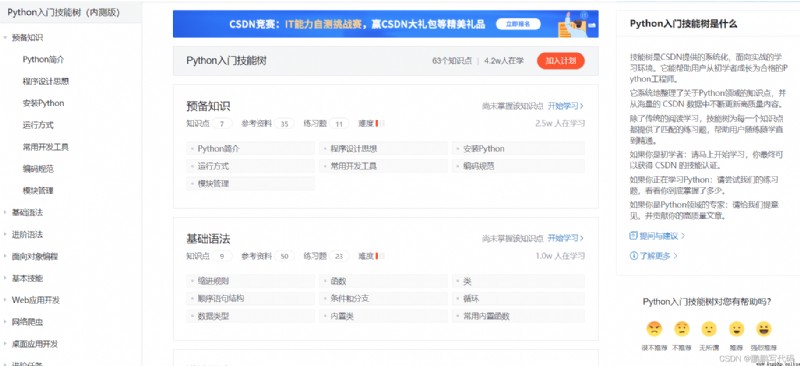Image resolution: width=800 pixels, height=366 pixels.
Task: Collapse the 预备知识 section in the sidebar
Action: click(5, 38)
